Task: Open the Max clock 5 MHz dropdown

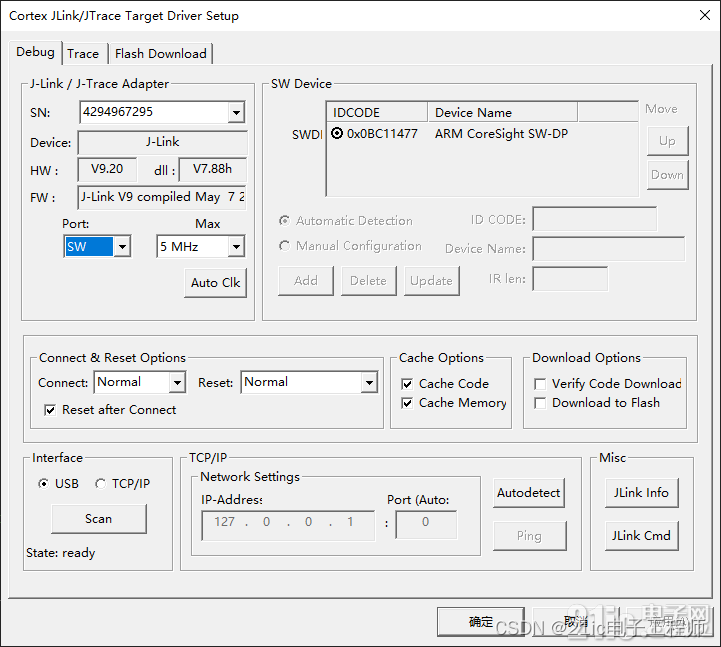Action: pos(236,246)
